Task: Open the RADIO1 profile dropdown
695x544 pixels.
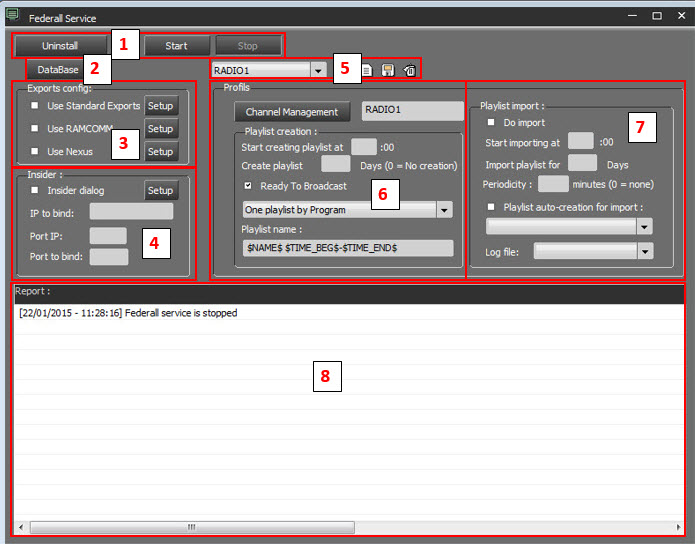Action: point(317,71)
